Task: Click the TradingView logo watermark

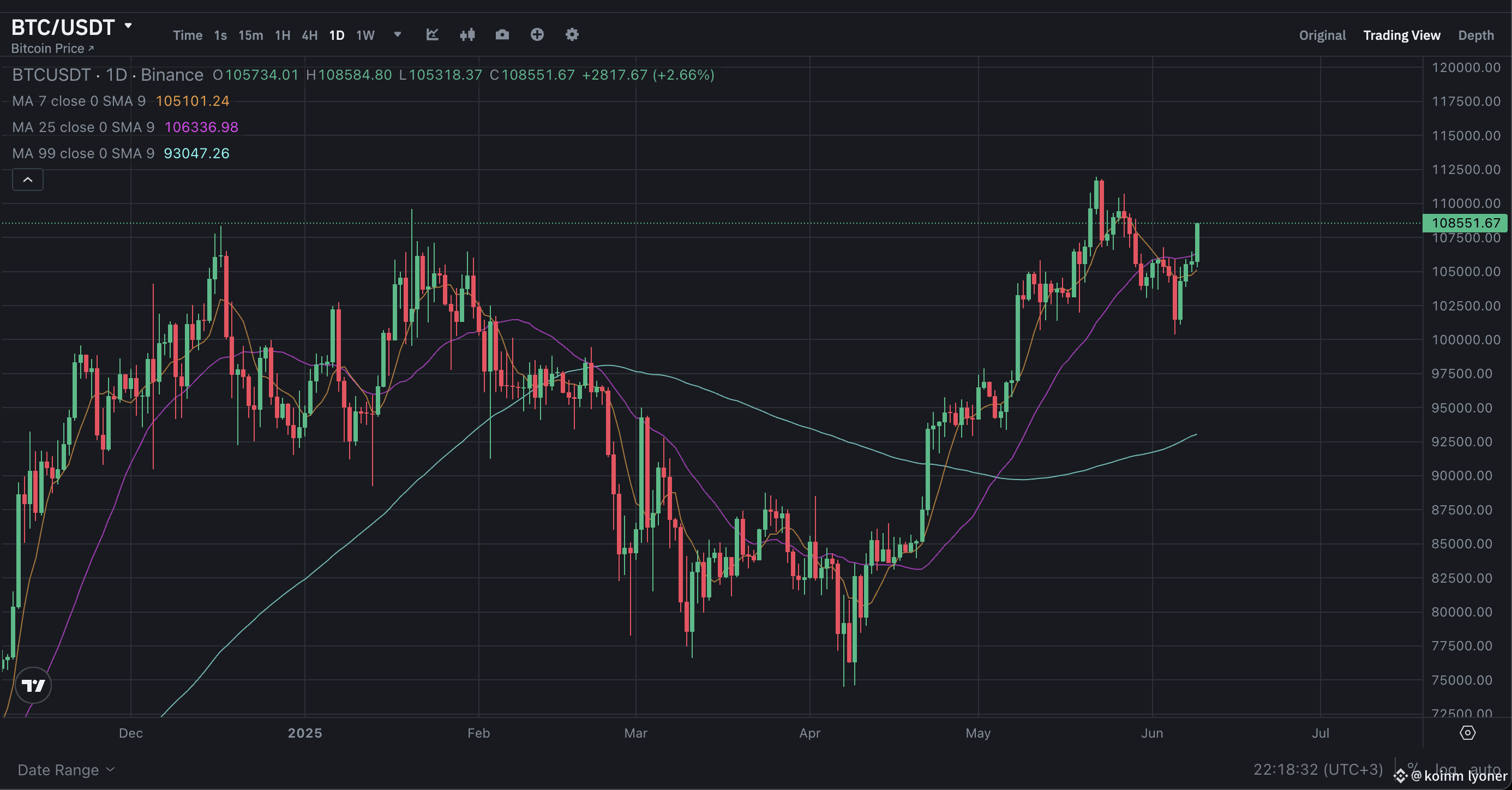Action: [x=33, y=685]
